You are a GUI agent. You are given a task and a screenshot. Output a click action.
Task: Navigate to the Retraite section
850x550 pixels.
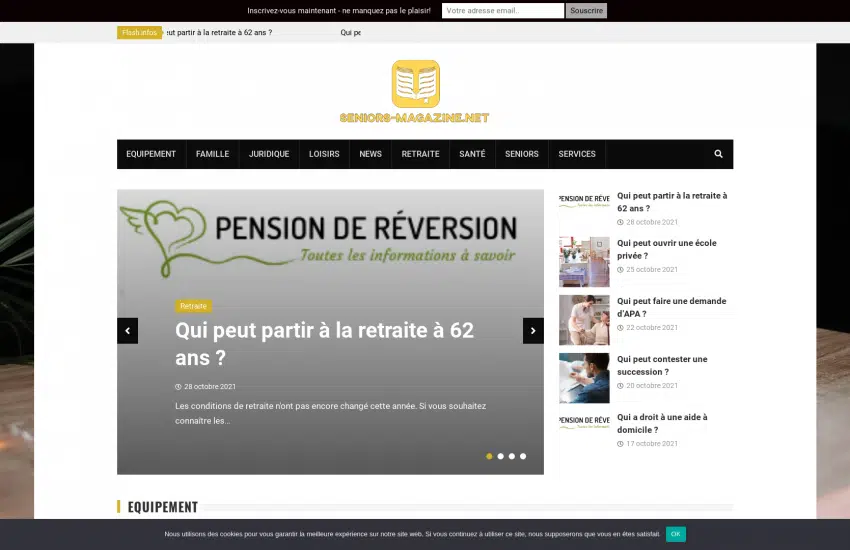tap(420, 154)
